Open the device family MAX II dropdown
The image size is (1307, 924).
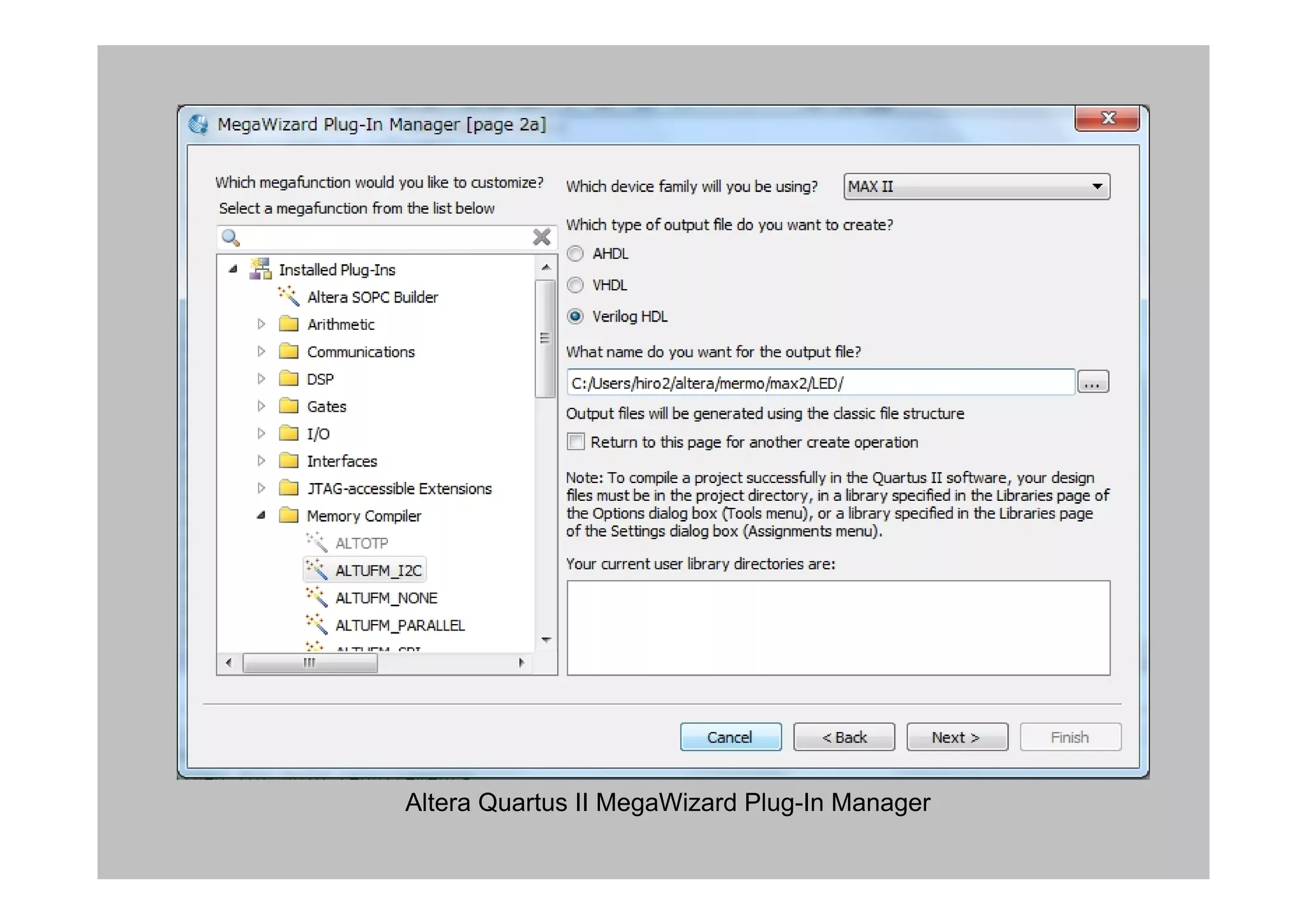(x=976, y=186)
